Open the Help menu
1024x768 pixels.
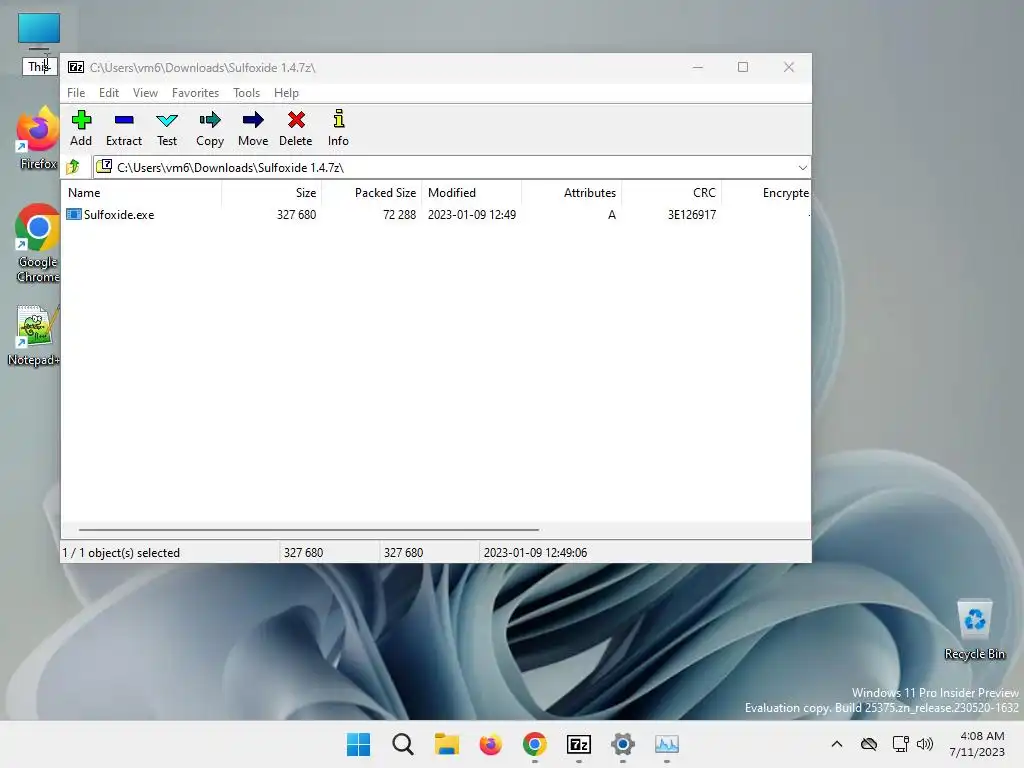coord(286,93)
